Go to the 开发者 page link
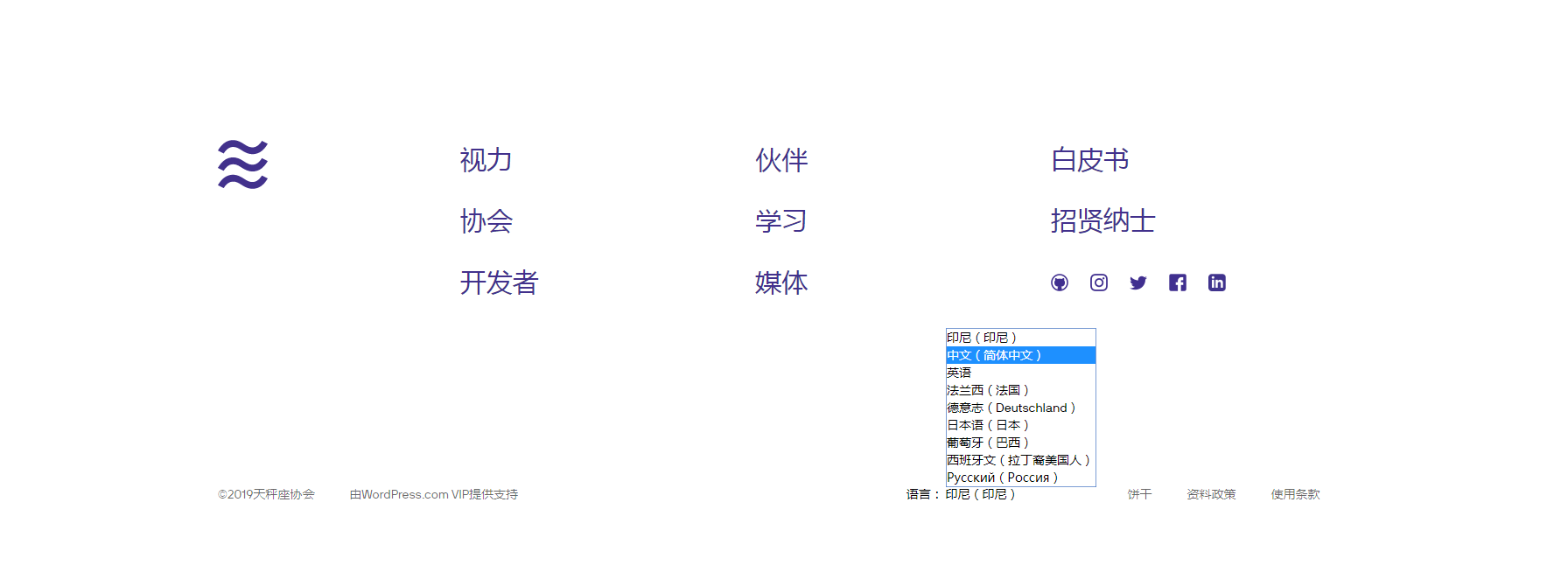Viewport: 1568px width, 579px height. (x=499, y=283)
